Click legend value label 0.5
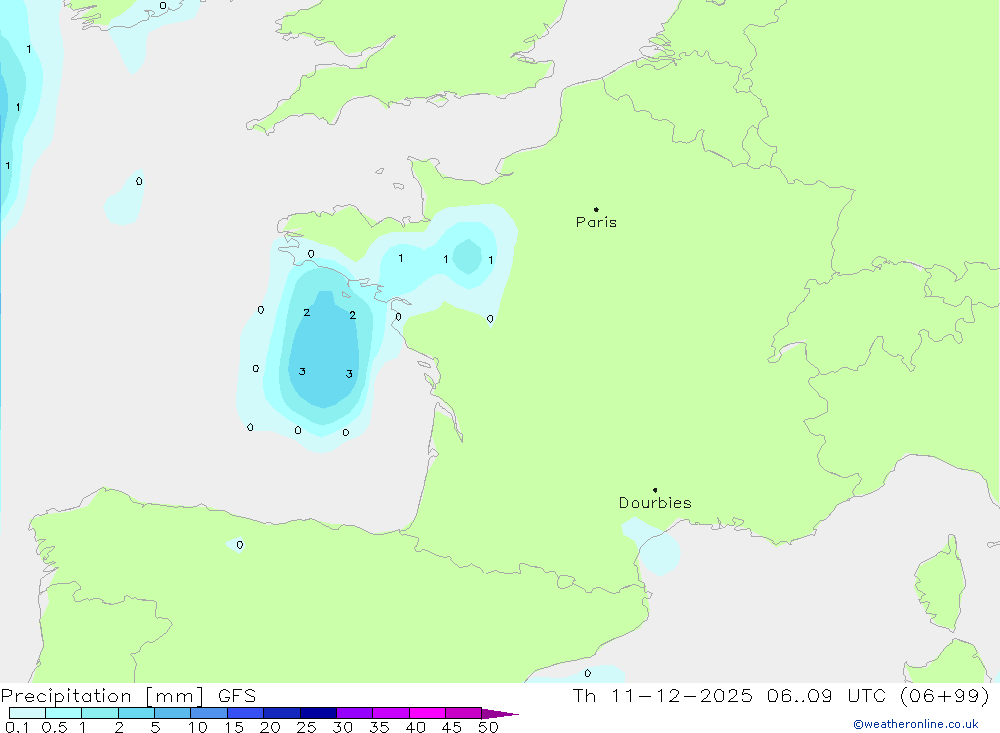 [x=54, y=727]
